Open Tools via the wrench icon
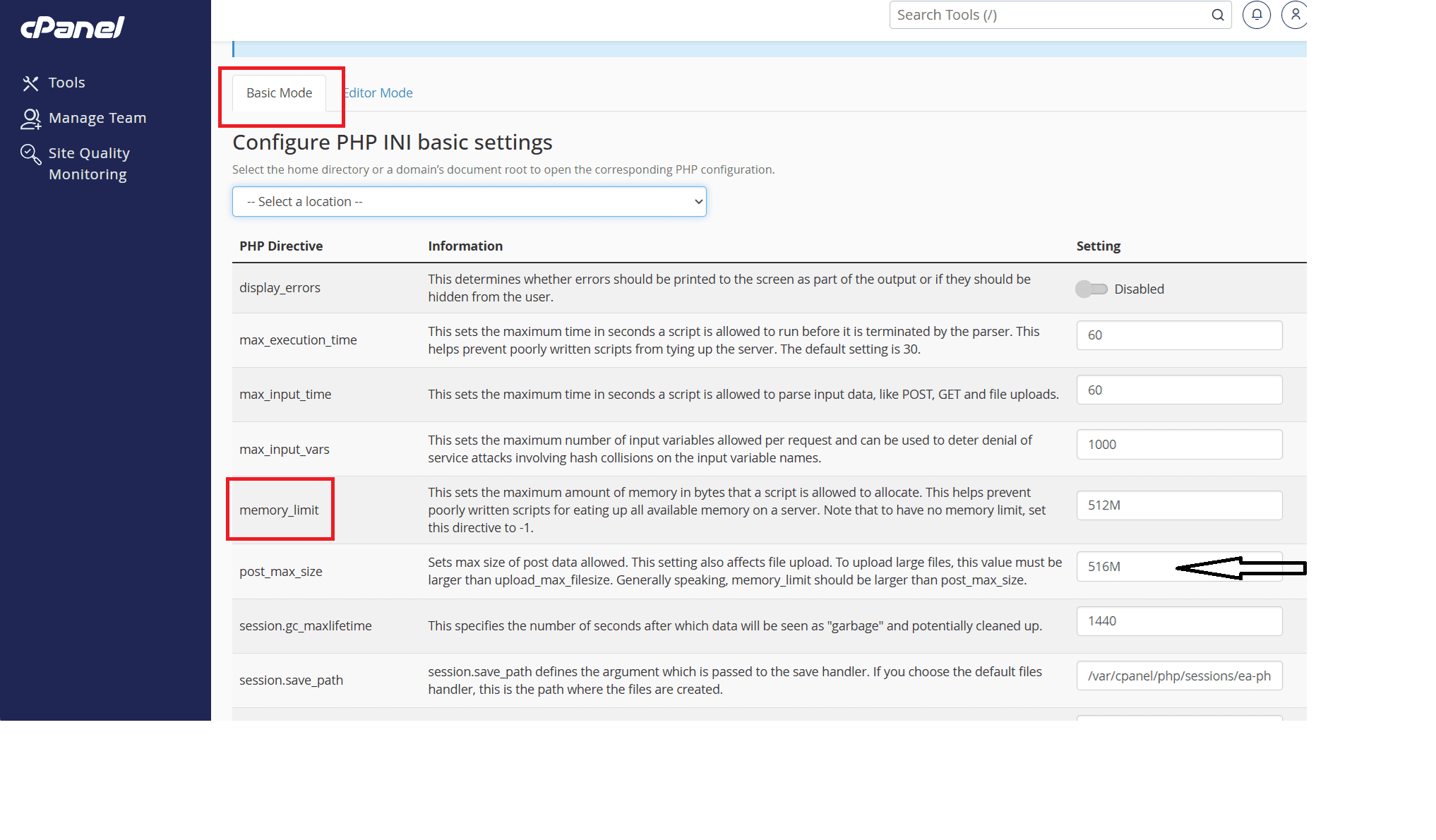This screenshot has height=840, width=1436. (x=30, y=83)
